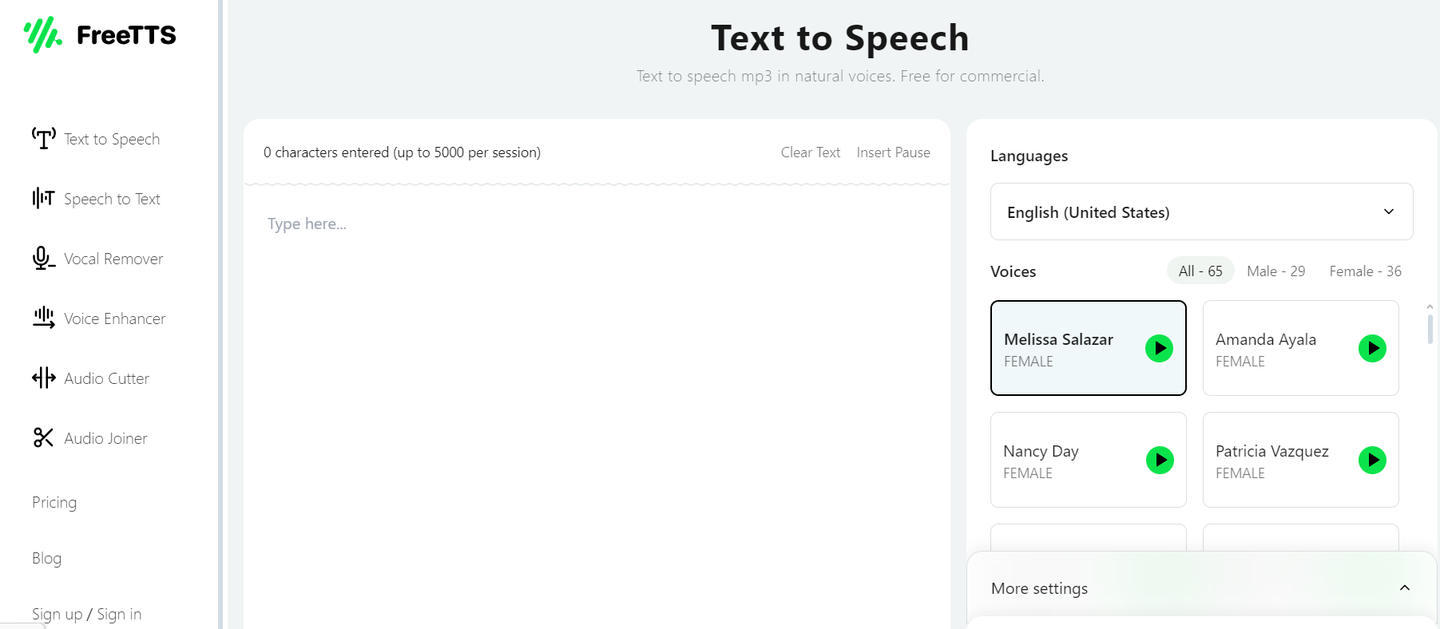Play Nancy Day voice preview
The height and width of the screenshot is (629, 1440).
coord(1159,460)
